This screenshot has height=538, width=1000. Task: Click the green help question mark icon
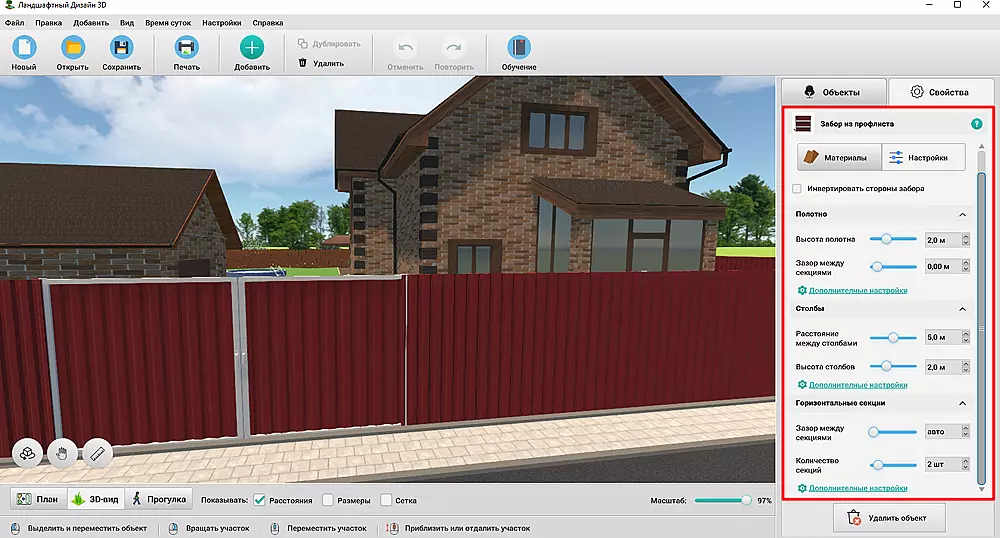click(x=976, y=124)
